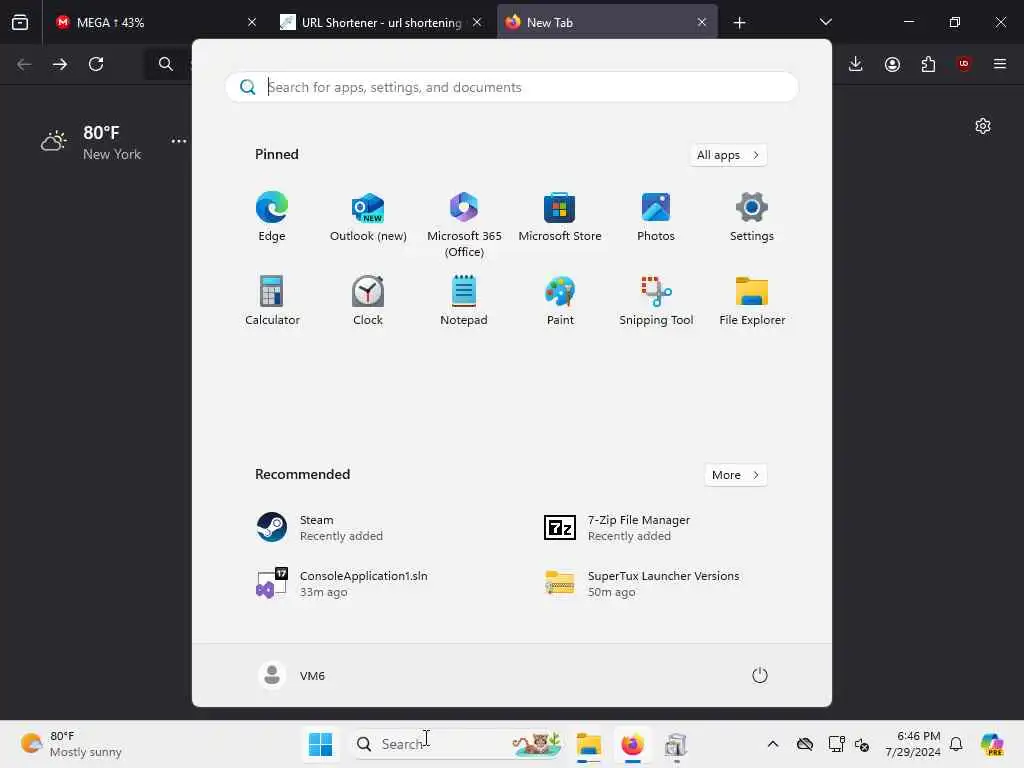Show More recommended items
1024x768 pixels.
[x=735, y=475]
